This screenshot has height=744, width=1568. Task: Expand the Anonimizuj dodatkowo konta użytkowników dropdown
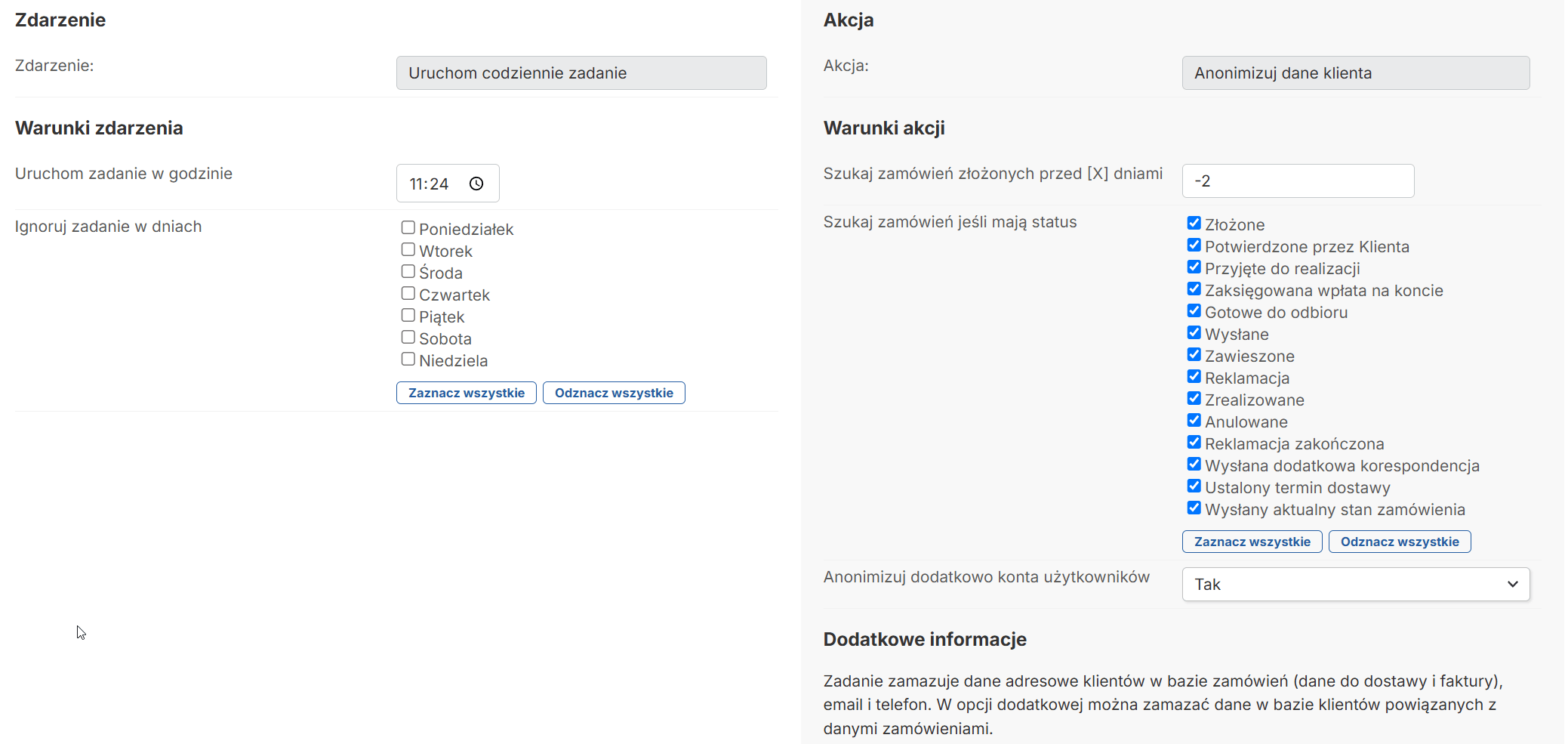[x=1355, y=584]
